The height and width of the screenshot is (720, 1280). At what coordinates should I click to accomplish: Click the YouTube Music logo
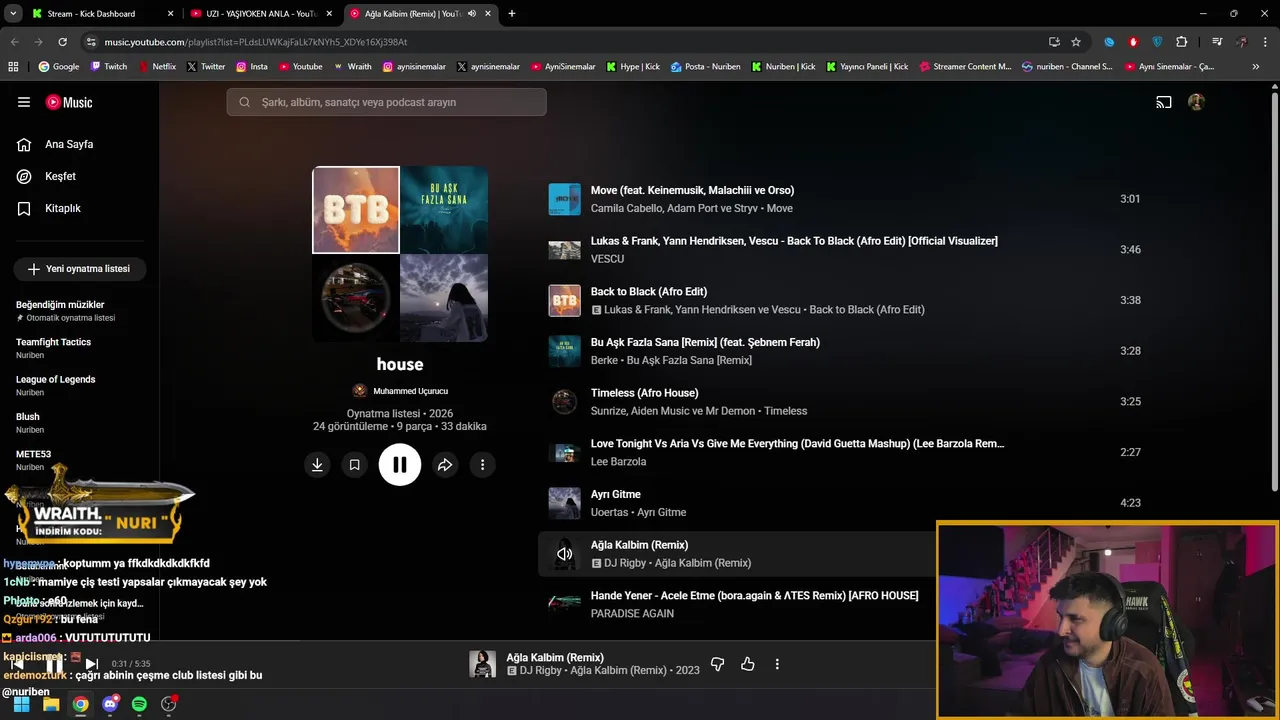coord(69,102)
